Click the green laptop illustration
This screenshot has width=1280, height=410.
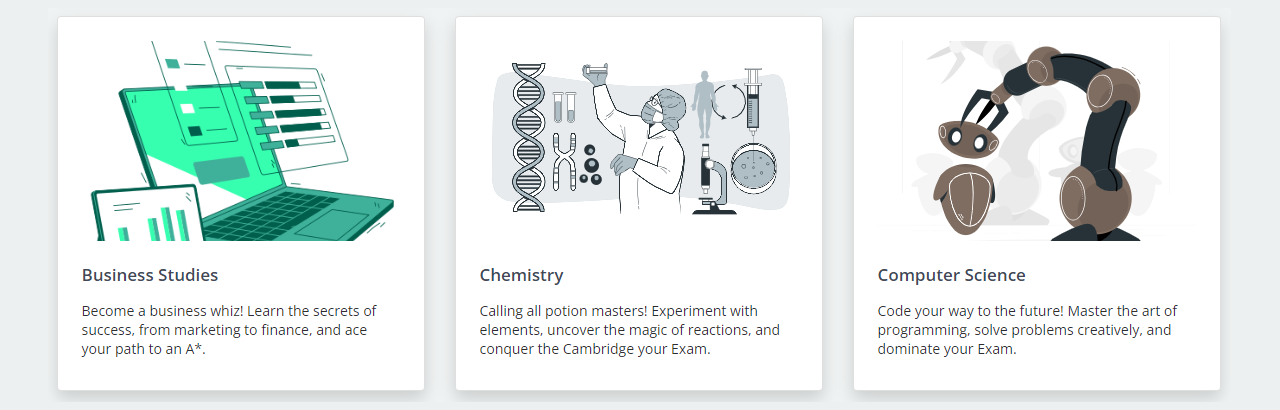(241, 141)
